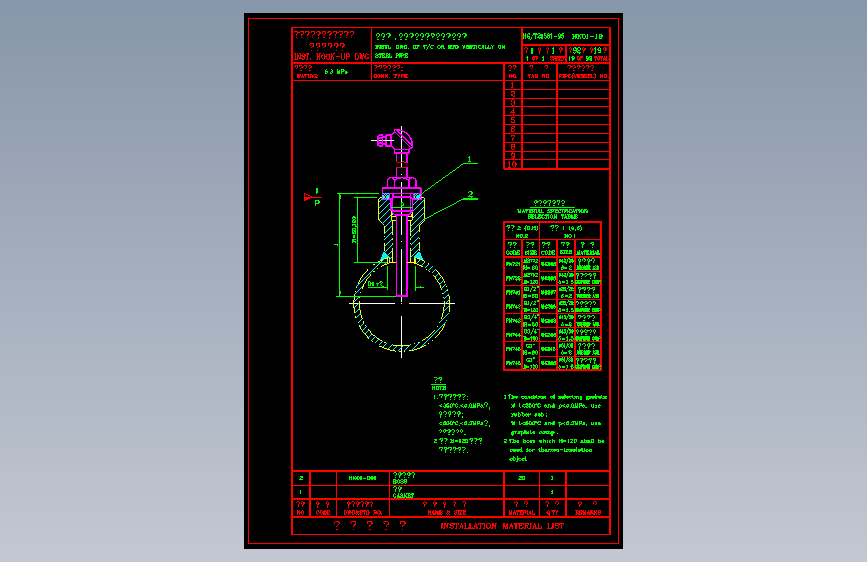
Task: Click row number 5 in the tag table
Action: coord(513,120)
